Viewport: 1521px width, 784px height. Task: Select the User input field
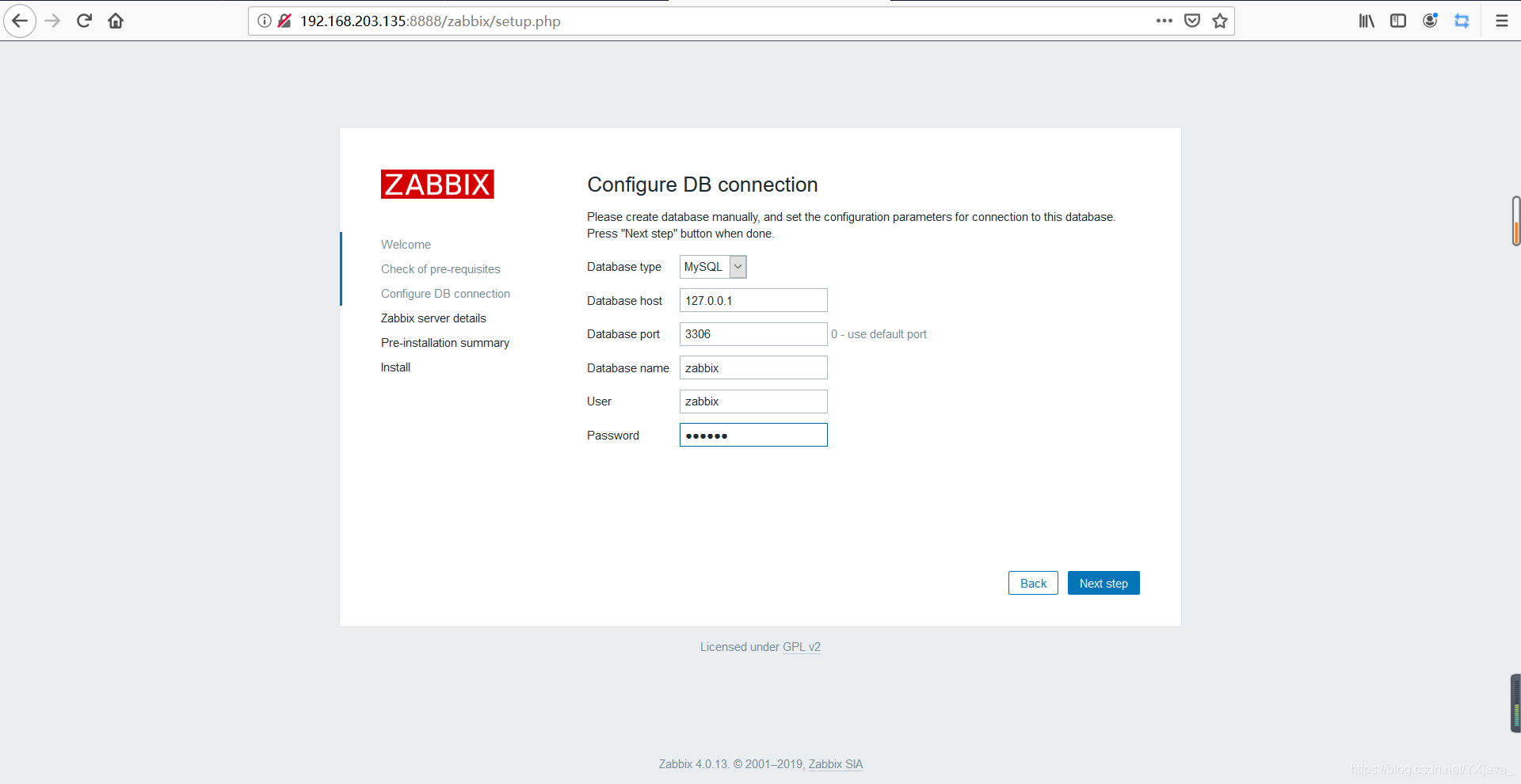tap(753, 402)
